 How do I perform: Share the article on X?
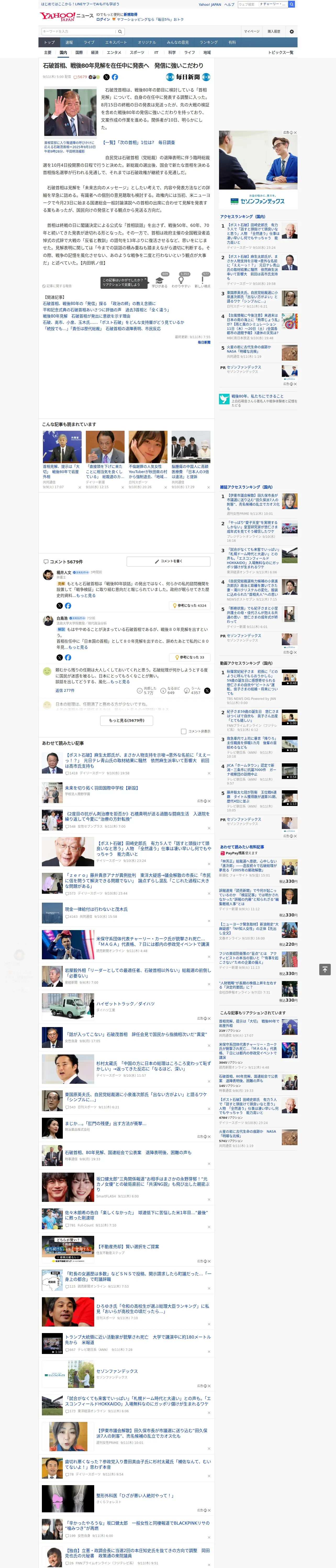coord(106,77)
